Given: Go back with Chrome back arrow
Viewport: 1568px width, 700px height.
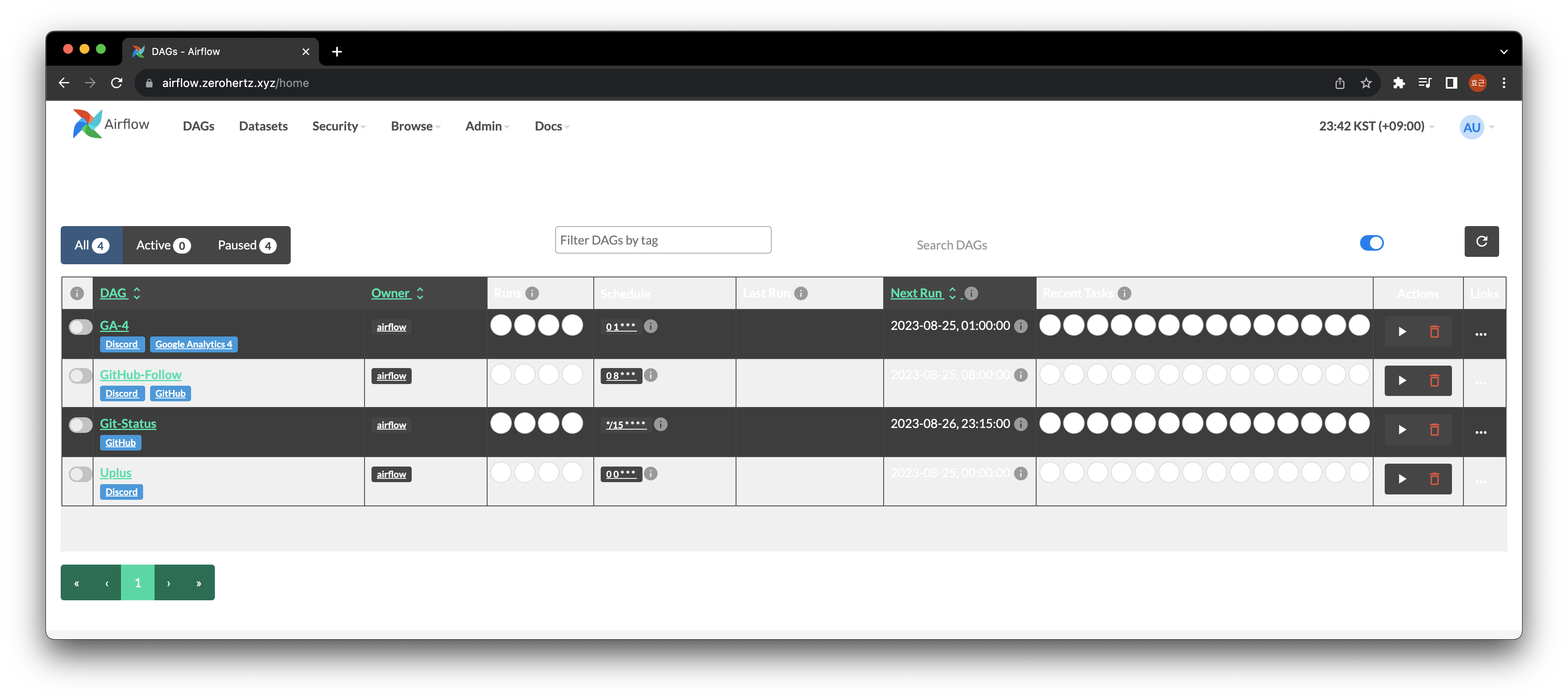Looking at the screenshot, I should tap(64, 83).
